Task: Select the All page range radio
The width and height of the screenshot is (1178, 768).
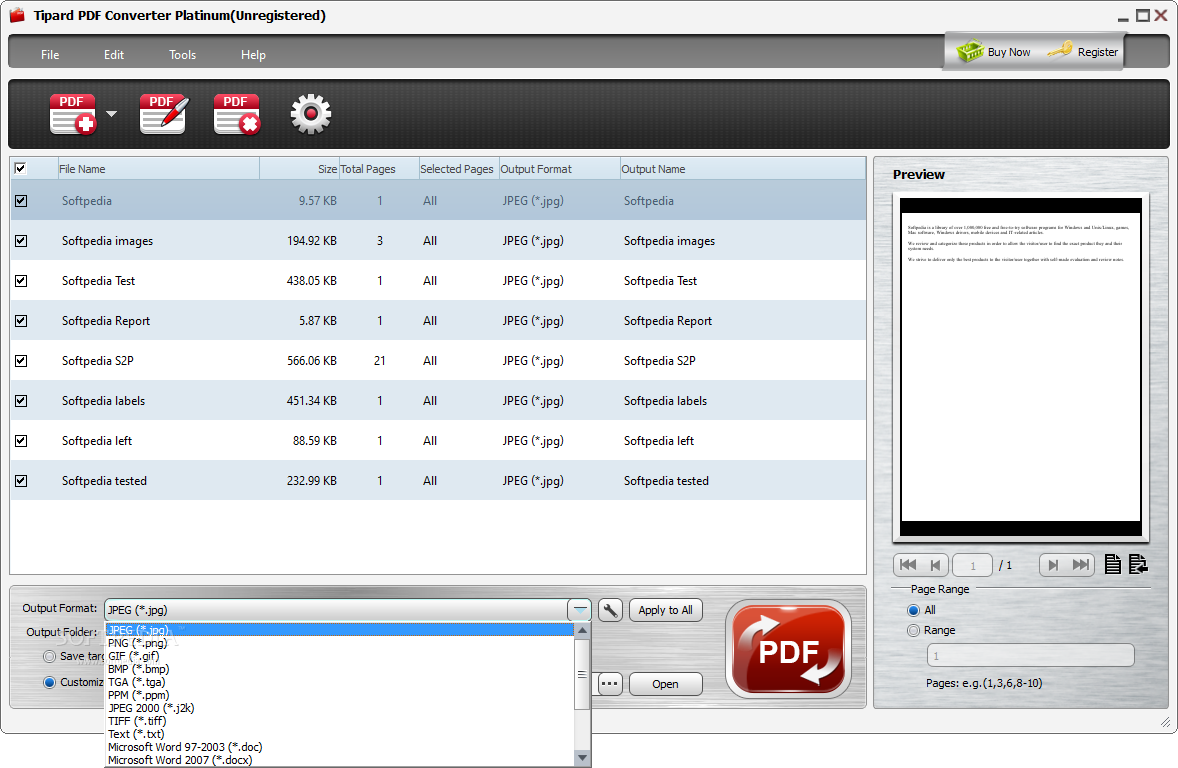Action: (914, 610)
